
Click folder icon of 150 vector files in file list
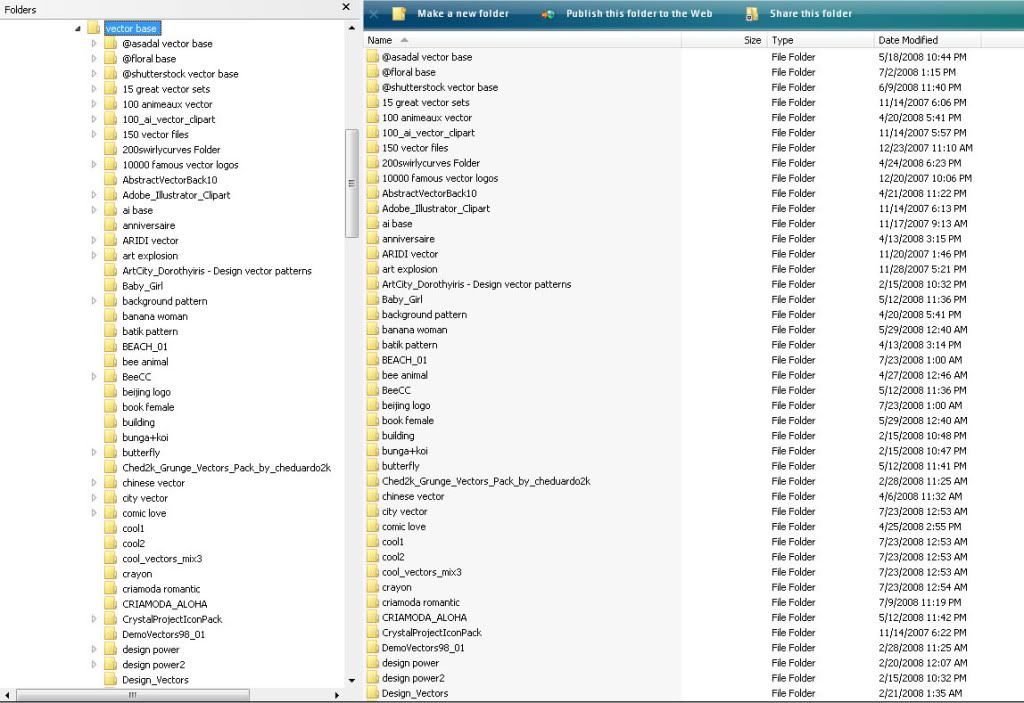coord(373,148)
